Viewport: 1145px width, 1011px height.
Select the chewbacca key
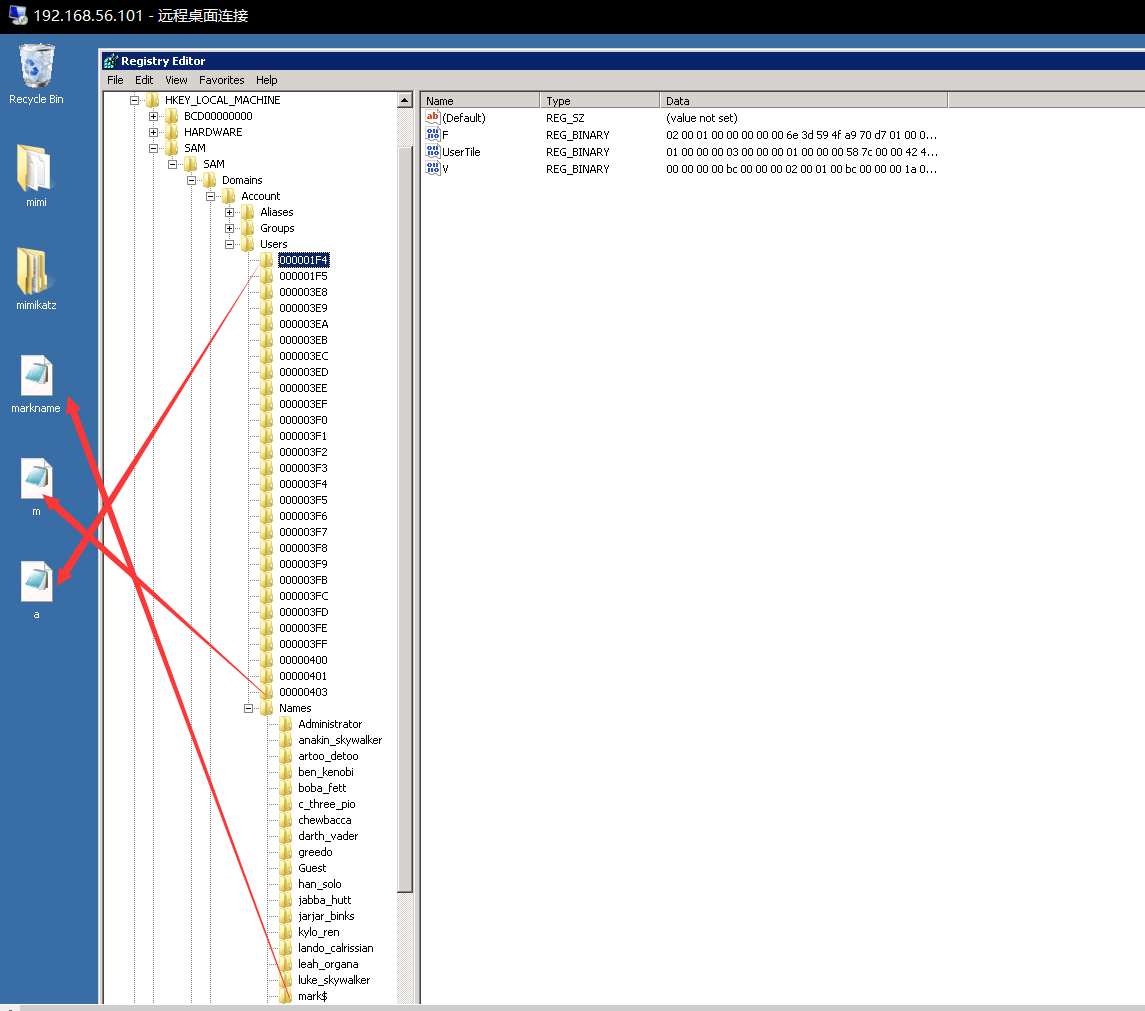click(324, 820)
